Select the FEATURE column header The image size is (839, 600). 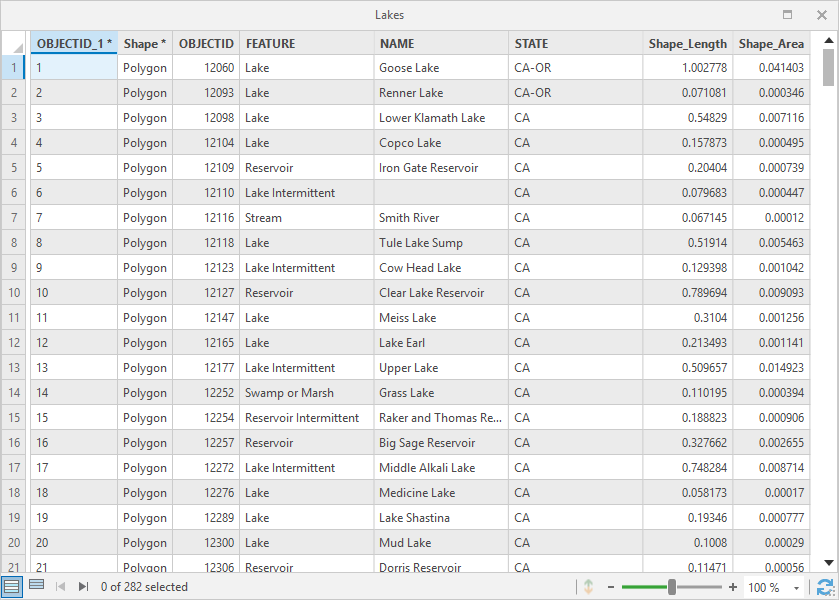pos(307,43)
